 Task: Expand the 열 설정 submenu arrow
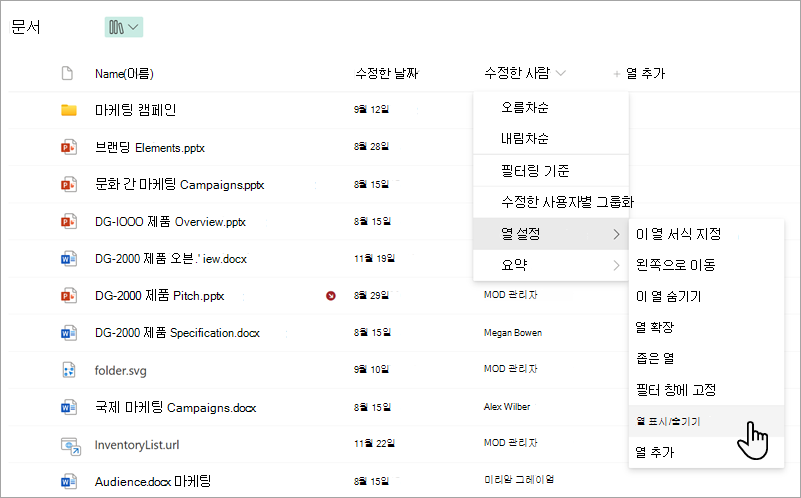point(616,234)
